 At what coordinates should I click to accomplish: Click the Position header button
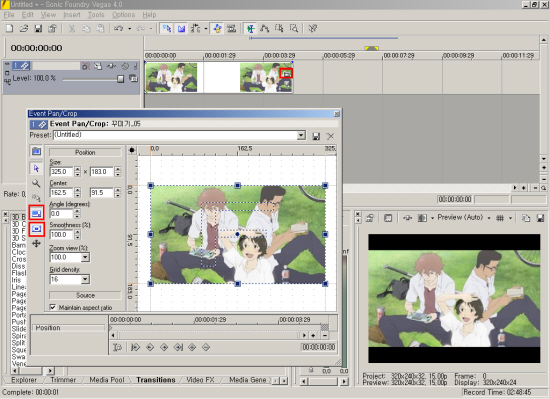click(x=85, y=152)
